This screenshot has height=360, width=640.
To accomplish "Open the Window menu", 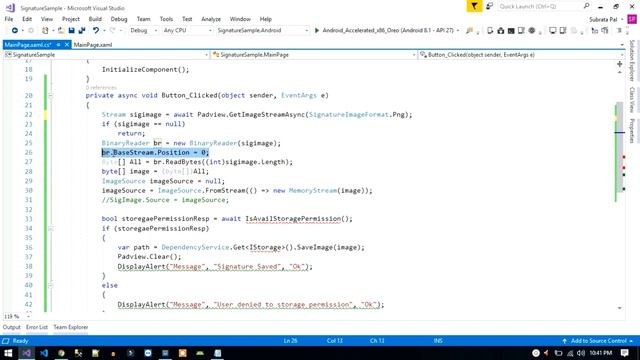I will tap(240, 19).
